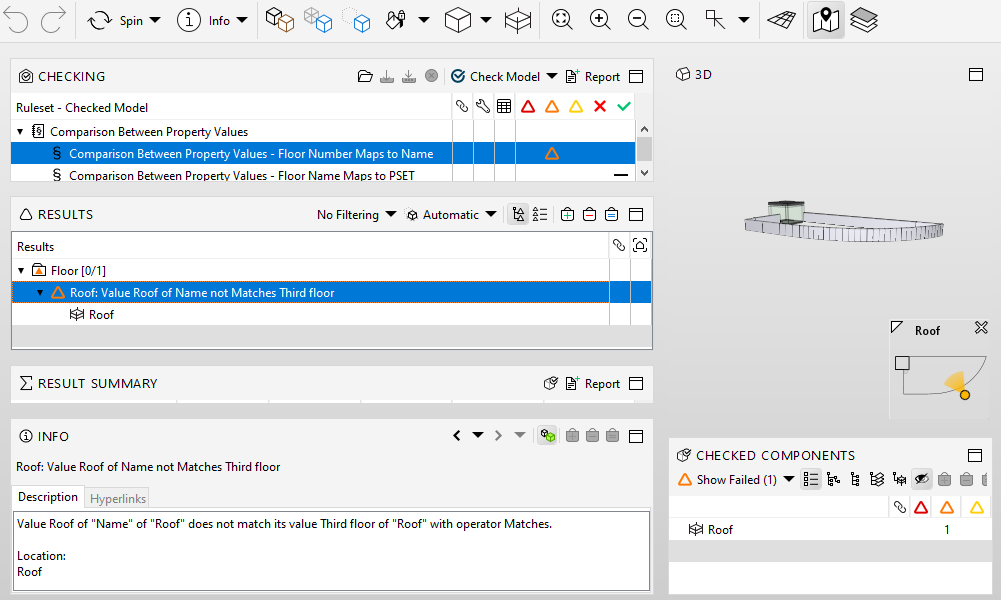The height and width of the screenshot is (600, 1001).
Task: Click the orange viewpoint marker in minimap
Action: click(965, 395)
